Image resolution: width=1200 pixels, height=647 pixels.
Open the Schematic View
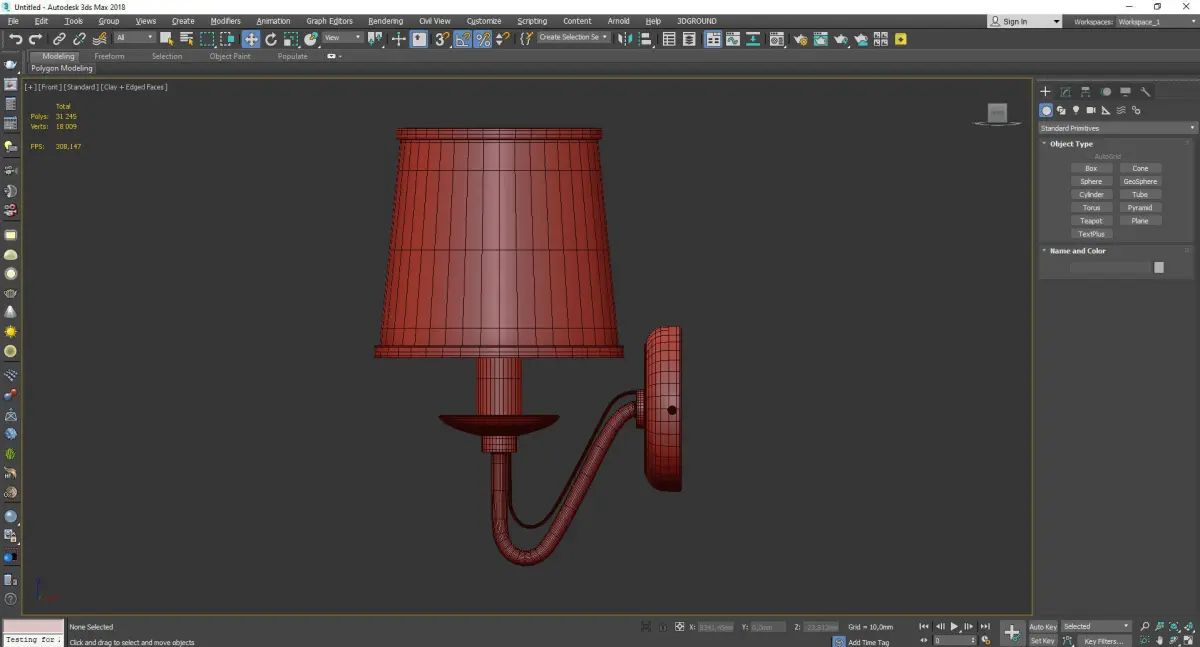click(x=753, y=39)
